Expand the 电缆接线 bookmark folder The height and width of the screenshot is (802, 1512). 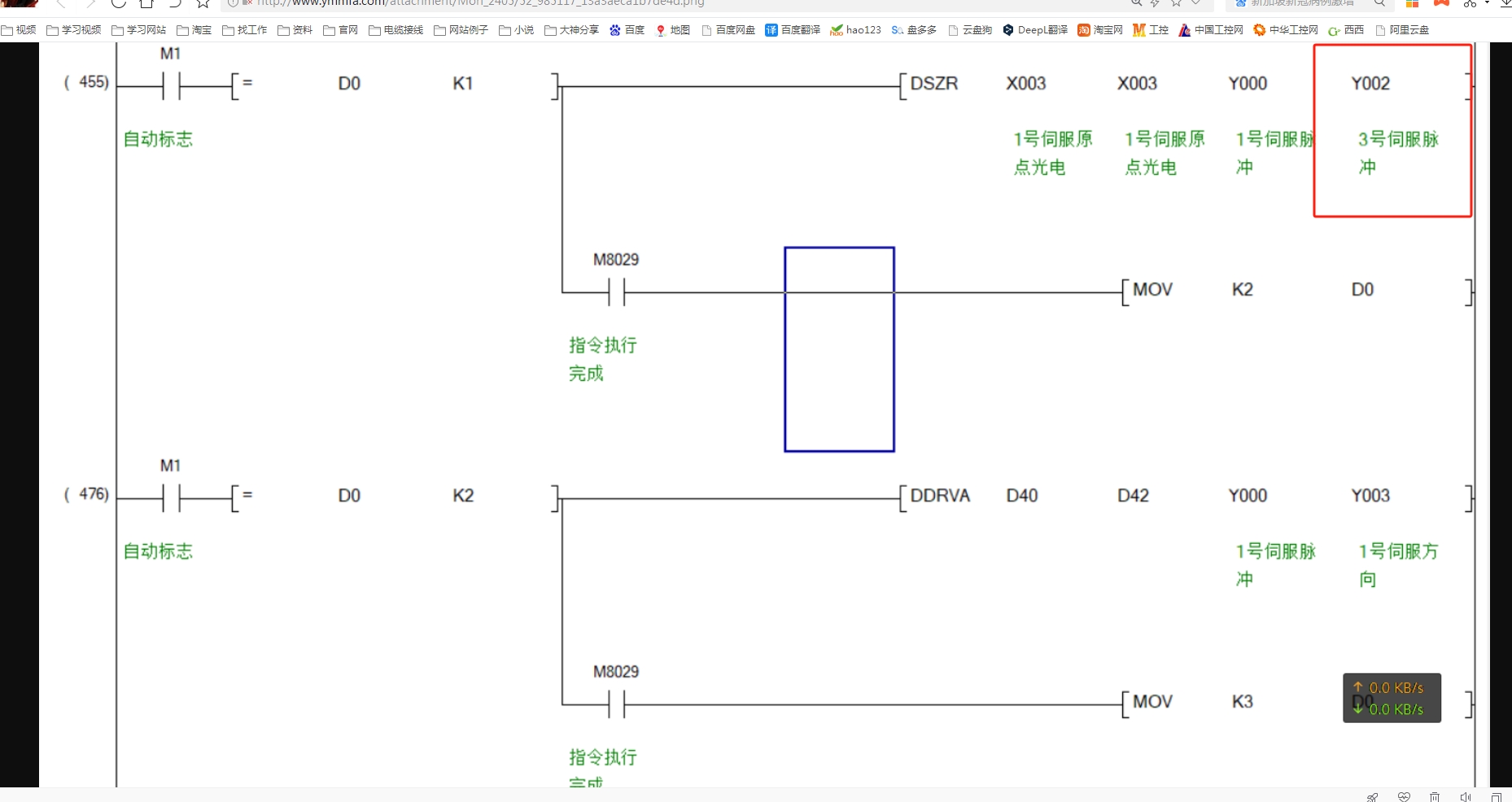[x=396, y=30]
